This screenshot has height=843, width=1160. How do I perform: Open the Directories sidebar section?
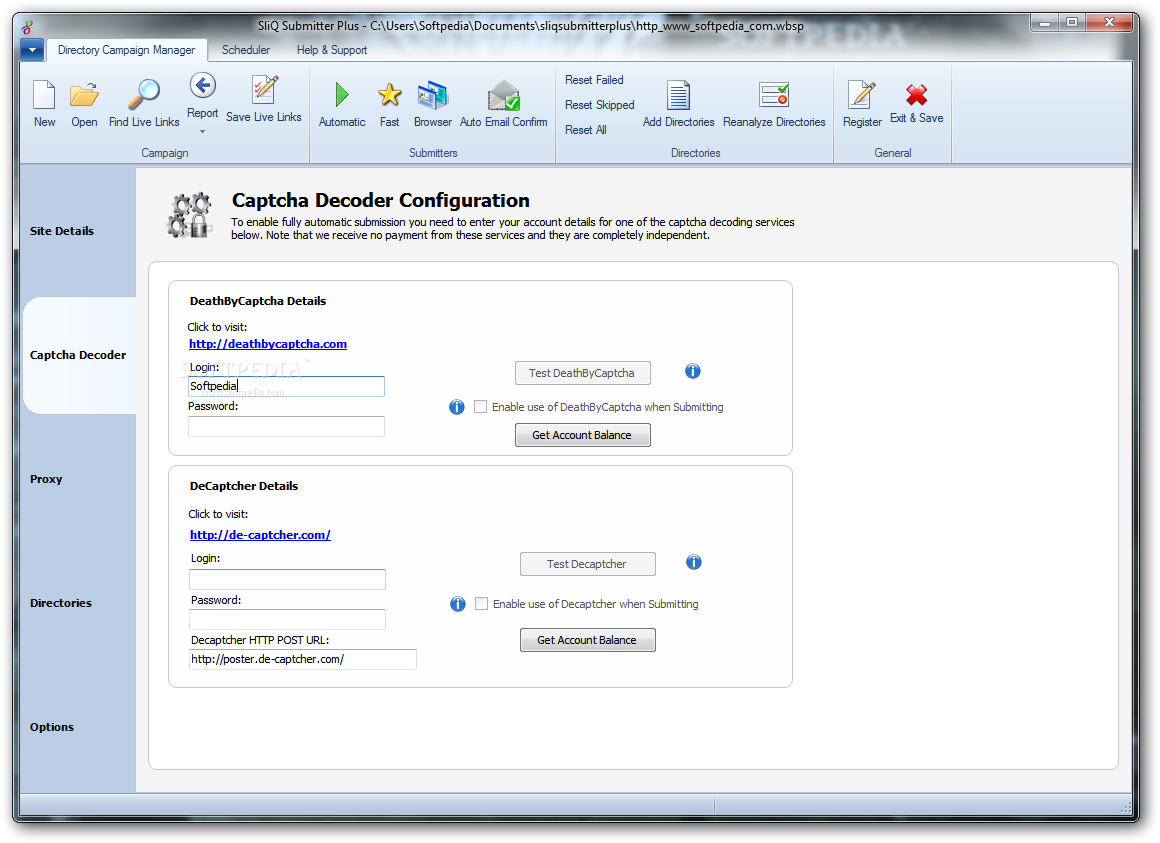[61, 603]
